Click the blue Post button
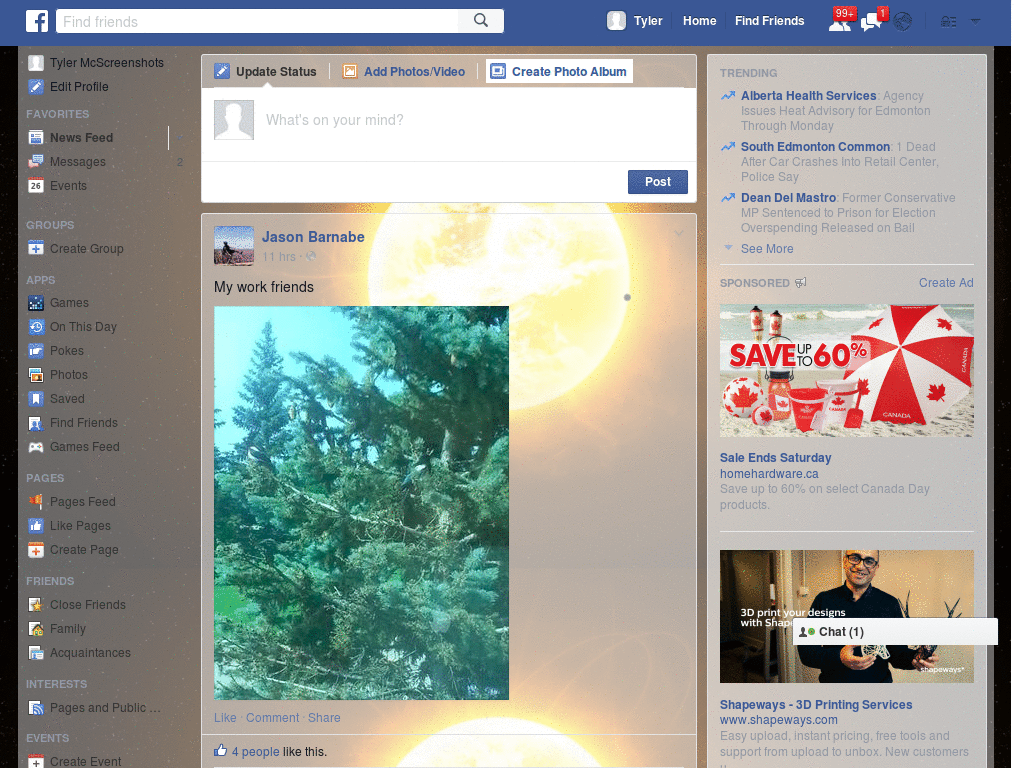 click(x=658, y=182)
